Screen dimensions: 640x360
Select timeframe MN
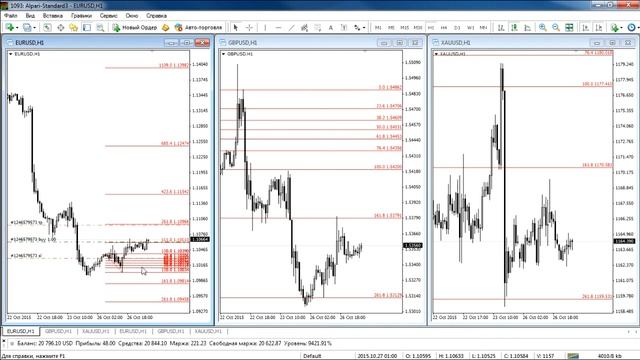tap(483, 27)
